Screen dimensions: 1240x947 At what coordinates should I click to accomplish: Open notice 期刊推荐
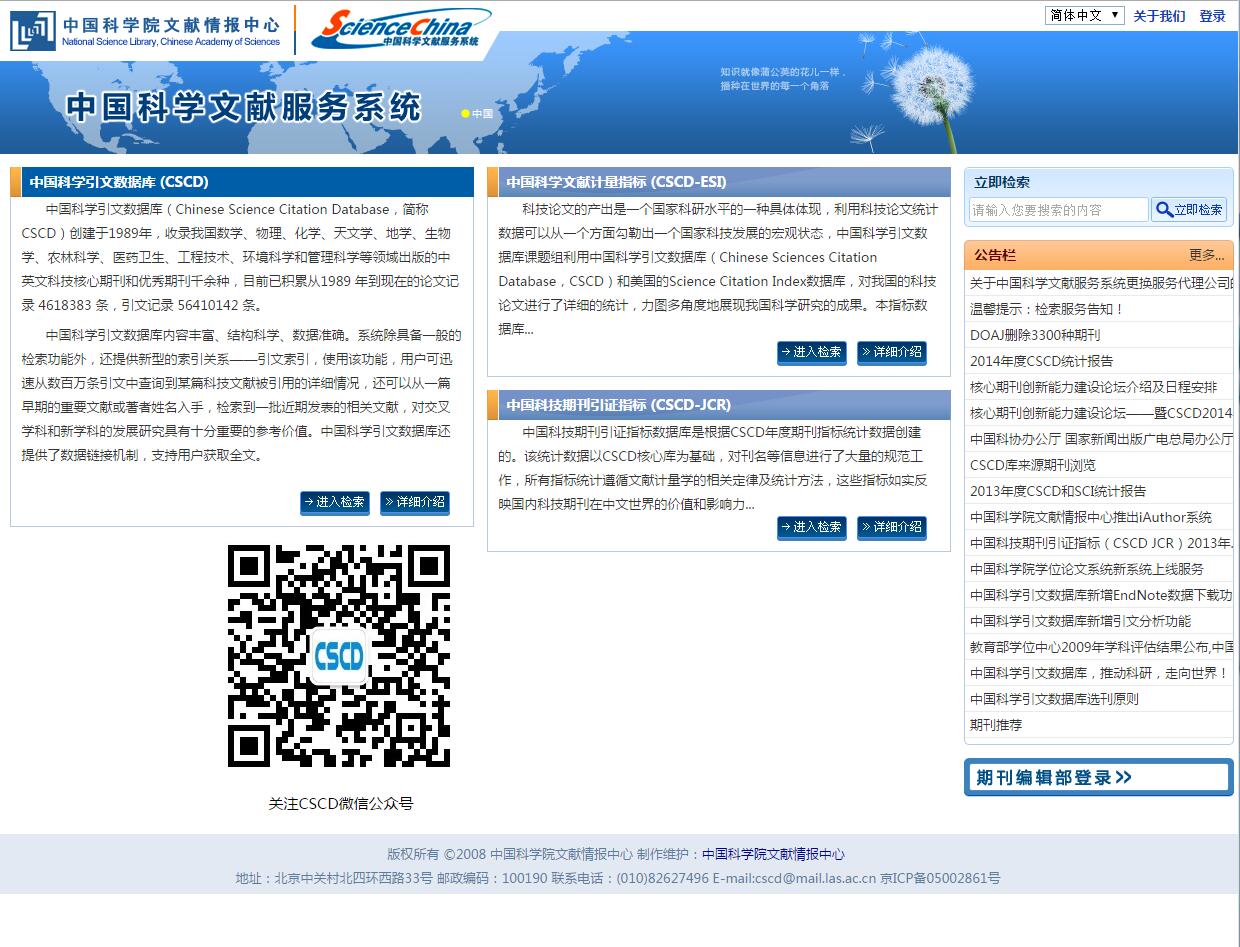[996, 725]
